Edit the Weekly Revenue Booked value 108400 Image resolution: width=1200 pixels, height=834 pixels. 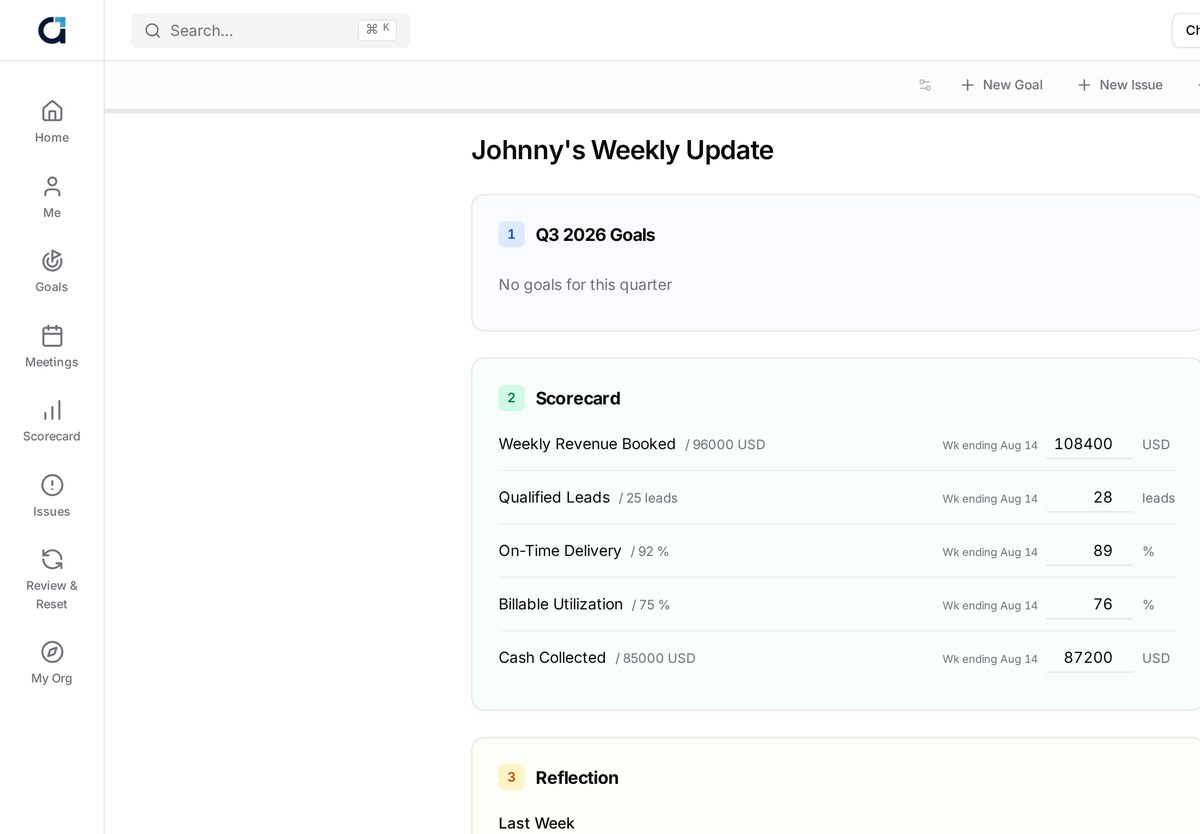pyautogui.click(x=1090, y=444)
